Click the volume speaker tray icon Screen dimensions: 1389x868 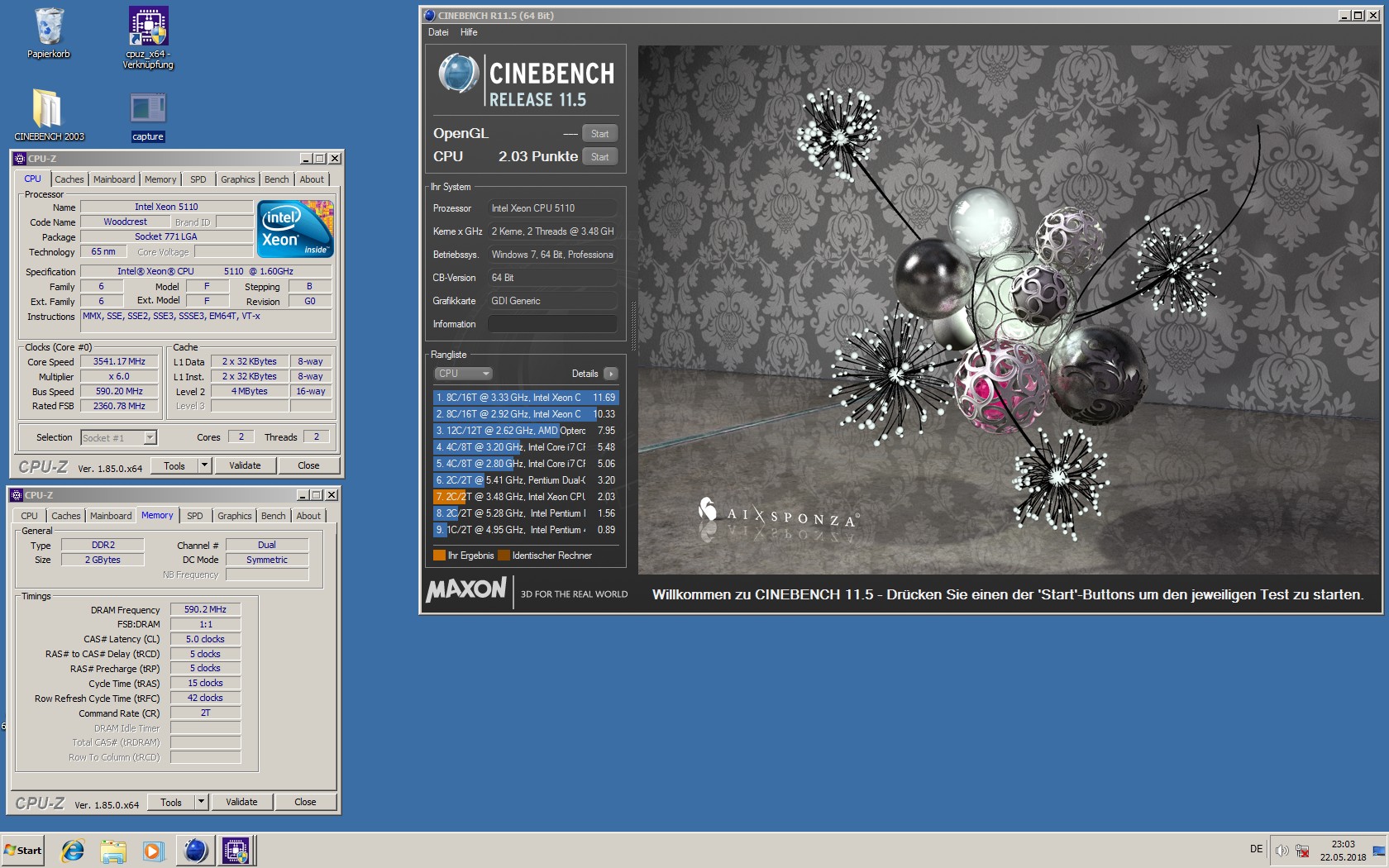pyautogui.click(x=1282, y=850)
